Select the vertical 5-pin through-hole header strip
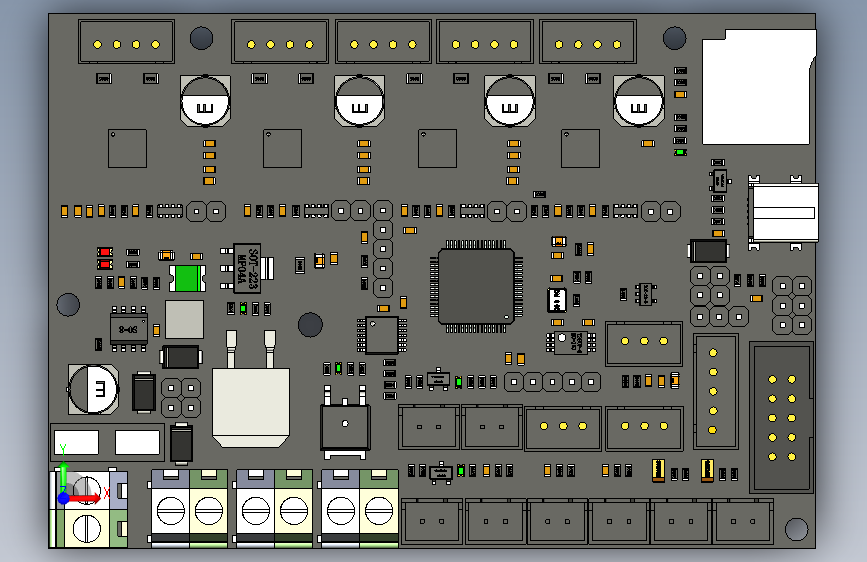The width and height of the screenshot is (867, 562). tap(383, 249)
